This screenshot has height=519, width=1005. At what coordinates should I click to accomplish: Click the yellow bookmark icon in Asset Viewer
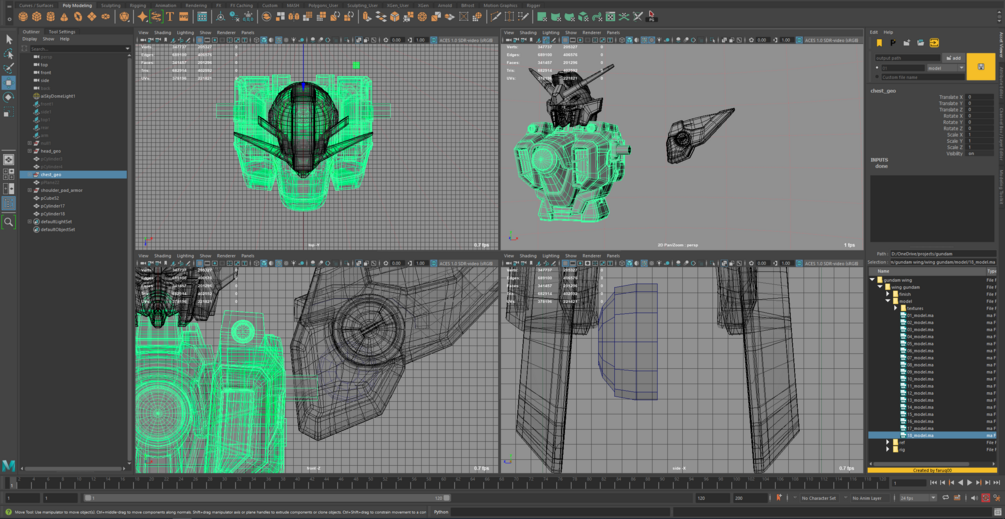879,43
